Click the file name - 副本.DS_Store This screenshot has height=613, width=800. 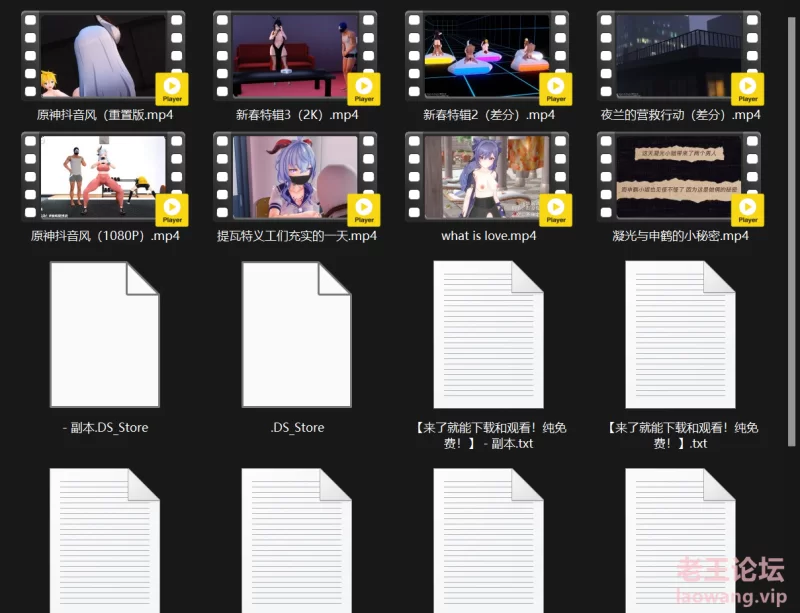(105, 428)
